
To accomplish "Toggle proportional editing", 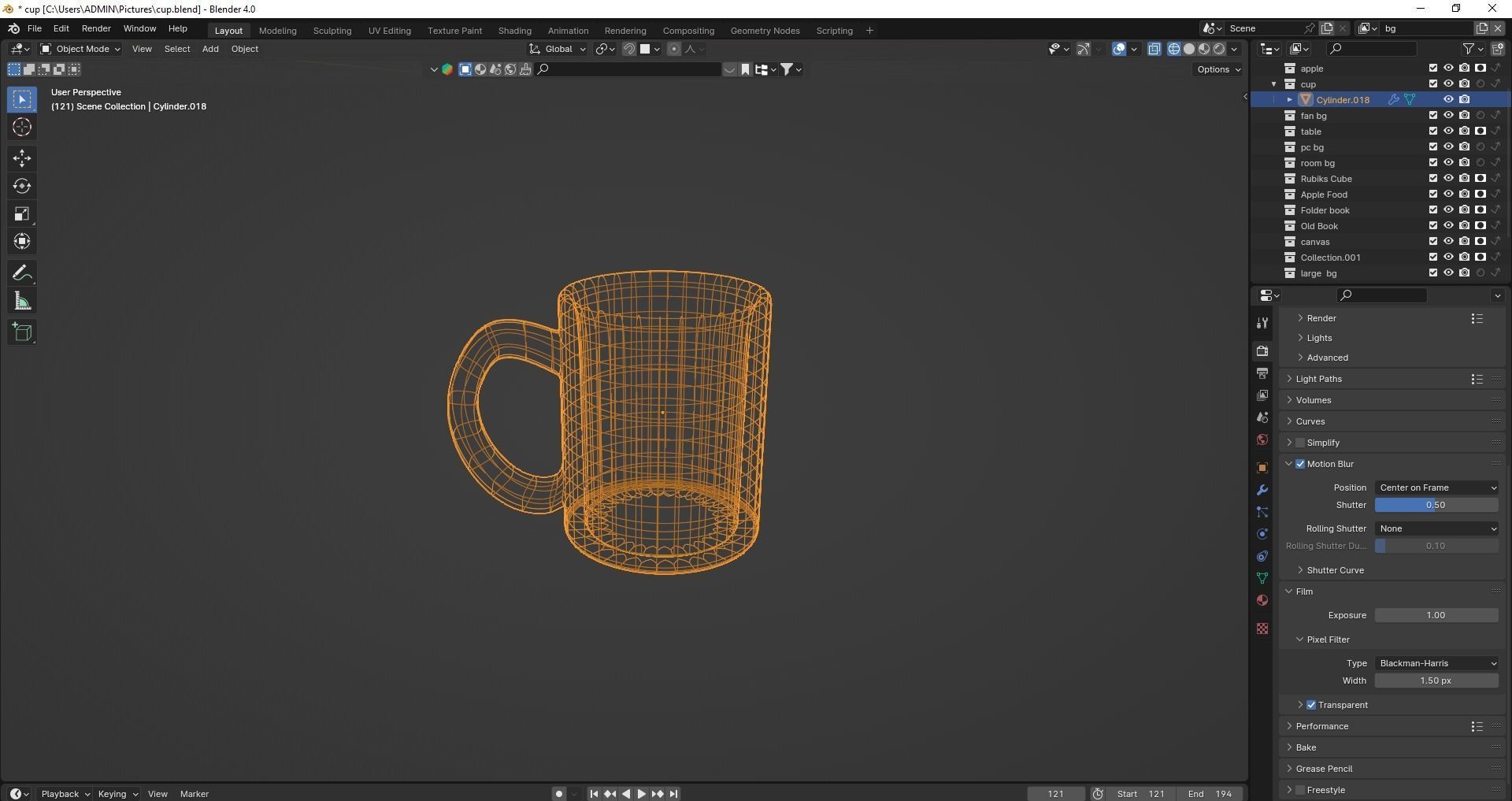I will tap(674, 49).
